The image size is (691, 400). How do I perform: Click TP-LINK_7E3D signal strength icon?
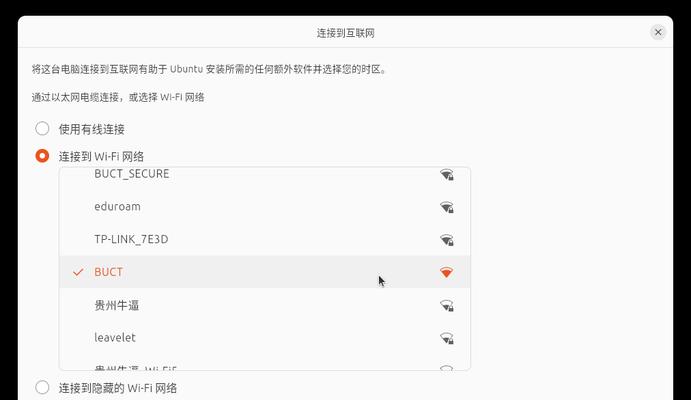click(x=447, y=240)
